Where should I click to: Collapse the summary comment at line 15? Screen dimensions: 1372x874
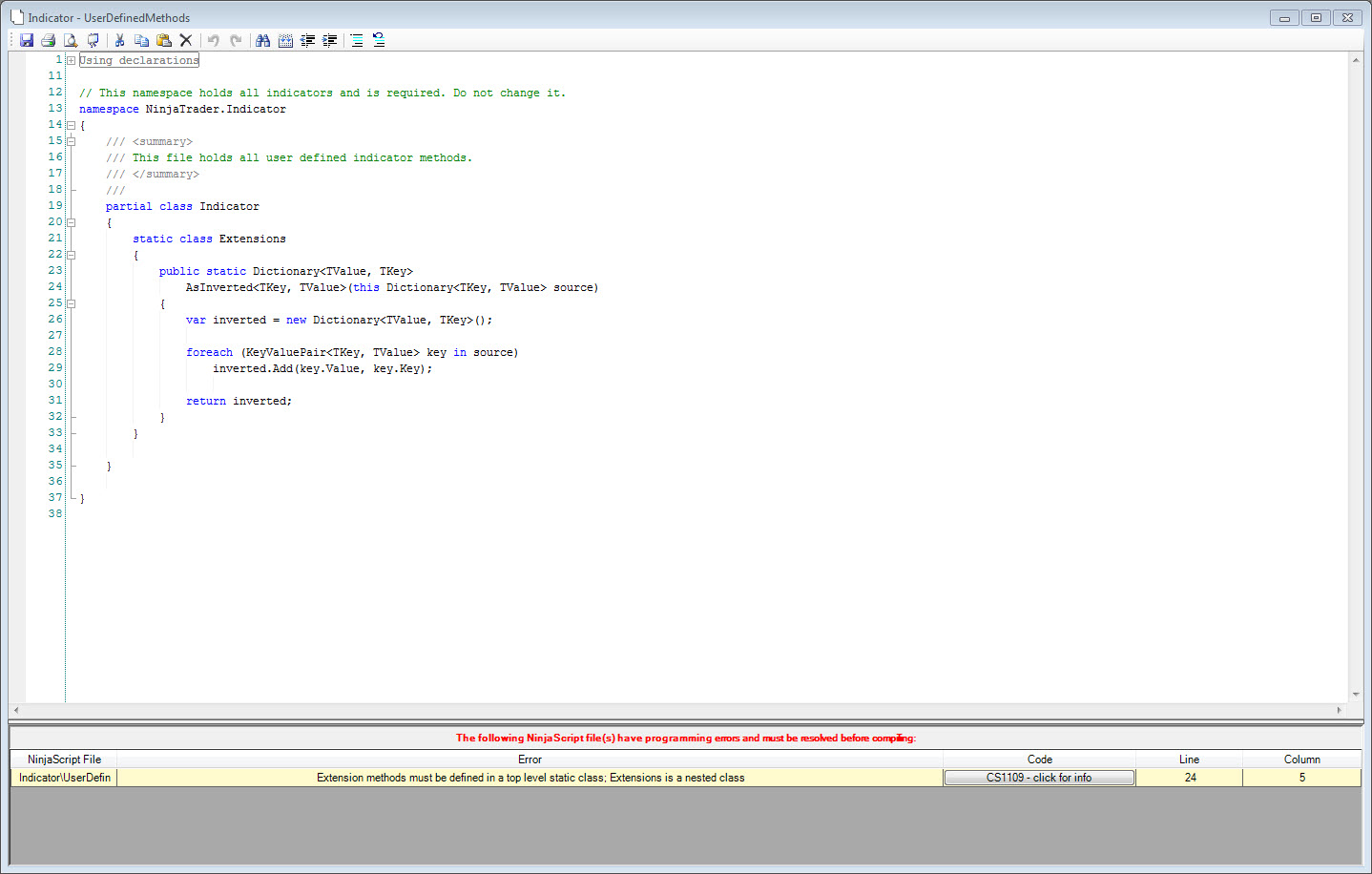click(x=71, y=141)
